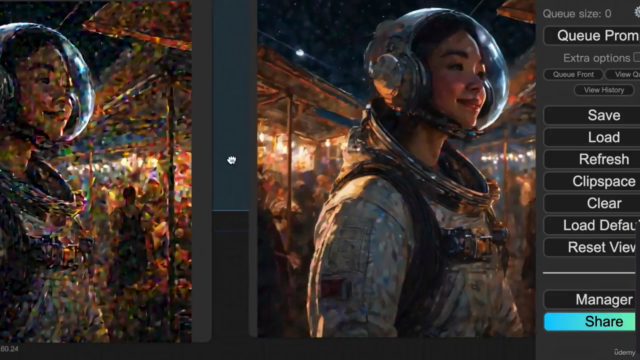Image resolution: width=640 pixels, height=360 pixels.
Task: Click the Udemy watermark logo
Action: click(624, 352)
